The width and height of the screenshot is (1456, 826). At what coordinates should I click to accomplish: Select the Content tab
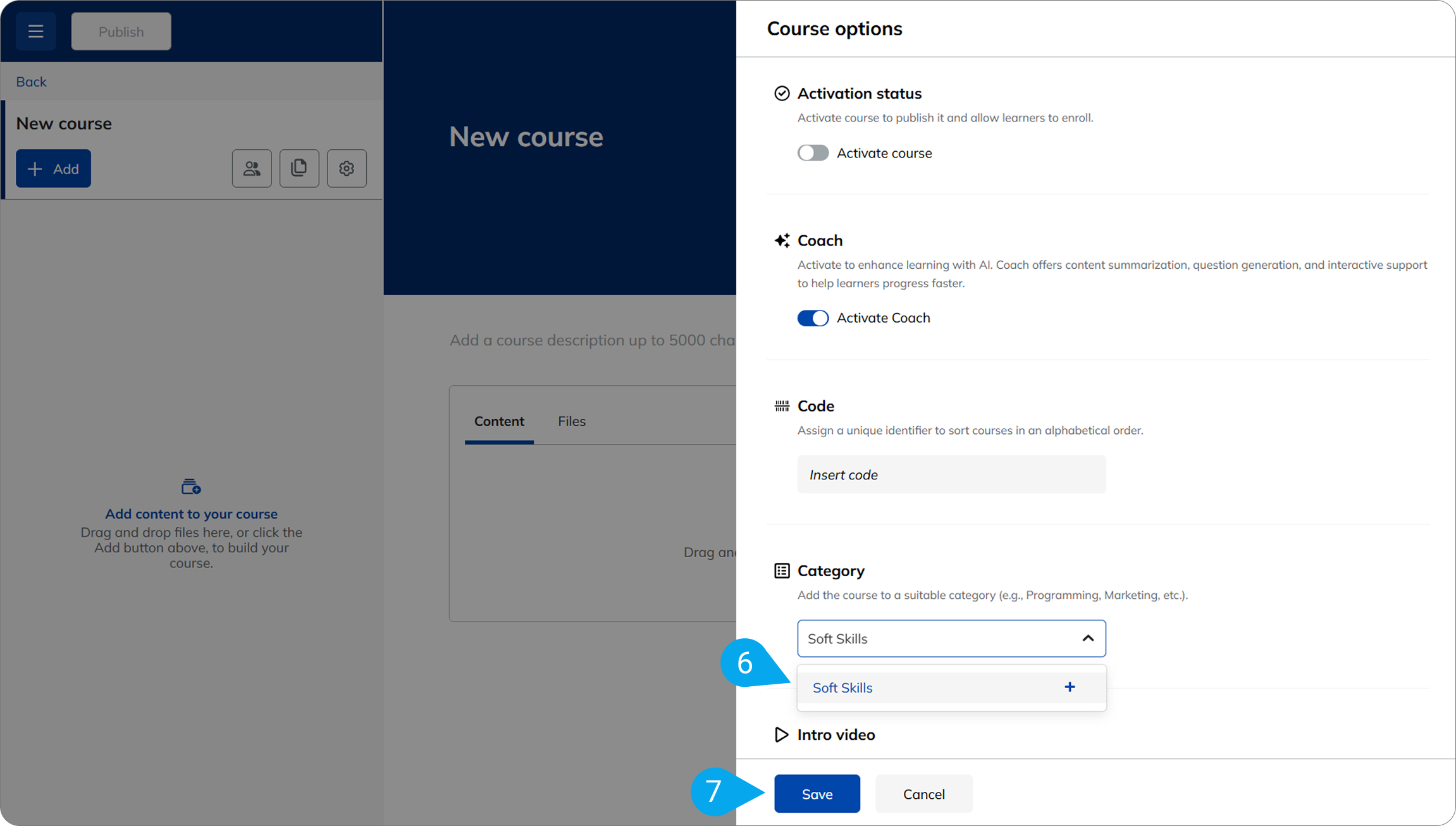(499, 421)
